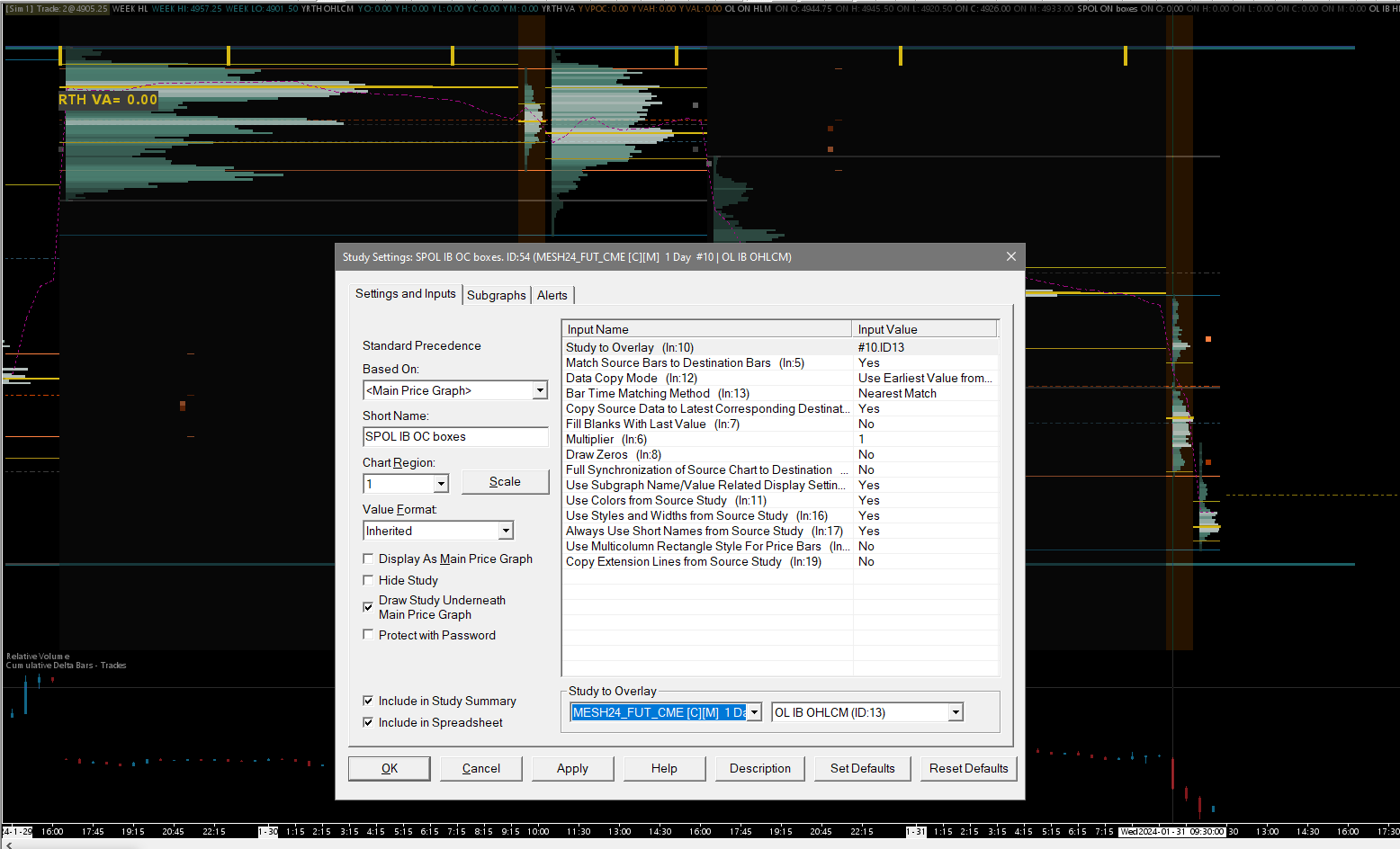The width and height of the screenshot is (1400, 849).
Task: Click the RTH VA= 0.00 chart label
Action: click(108, 100)
